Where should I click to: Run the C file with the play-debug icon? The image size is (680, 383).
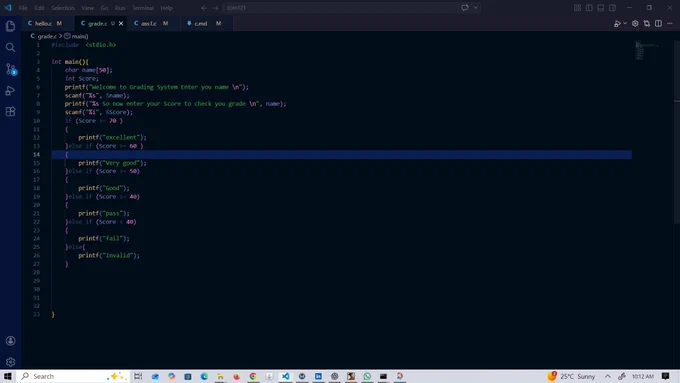618,23
